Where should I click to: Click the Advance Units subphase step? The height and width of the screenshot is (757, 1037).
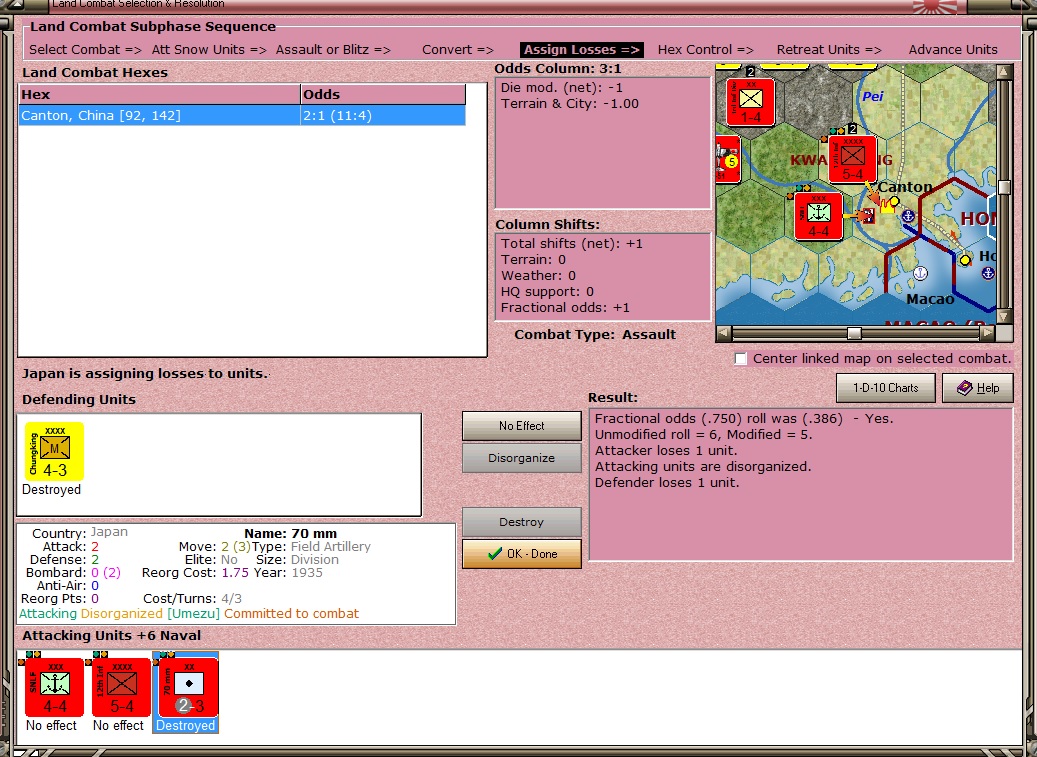pyautogui.click(x=953, y=50)
